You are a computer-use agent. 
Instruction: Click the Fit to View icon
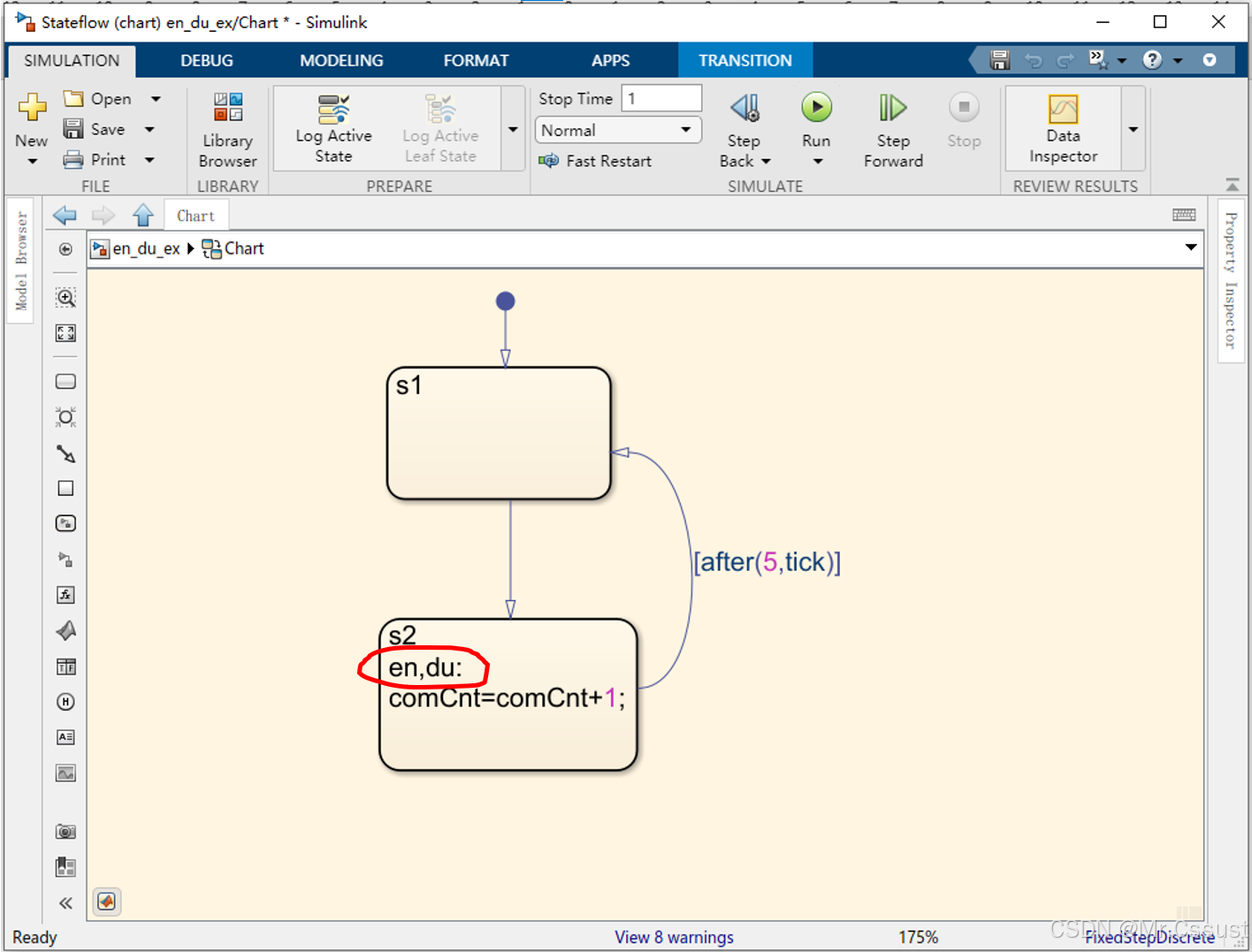65,333
